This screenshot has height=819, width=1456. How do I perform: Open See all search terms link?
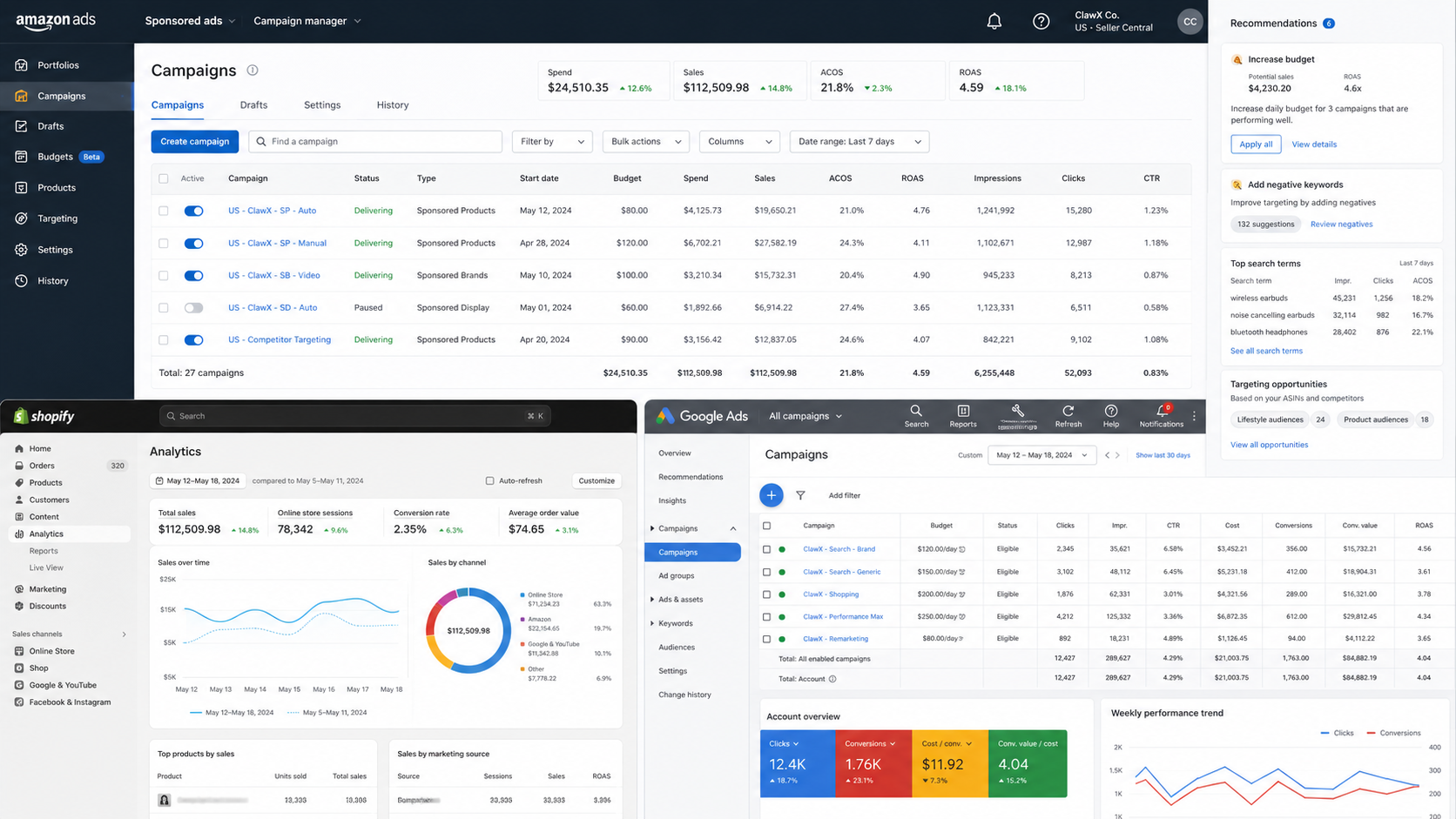(1266, 351)
